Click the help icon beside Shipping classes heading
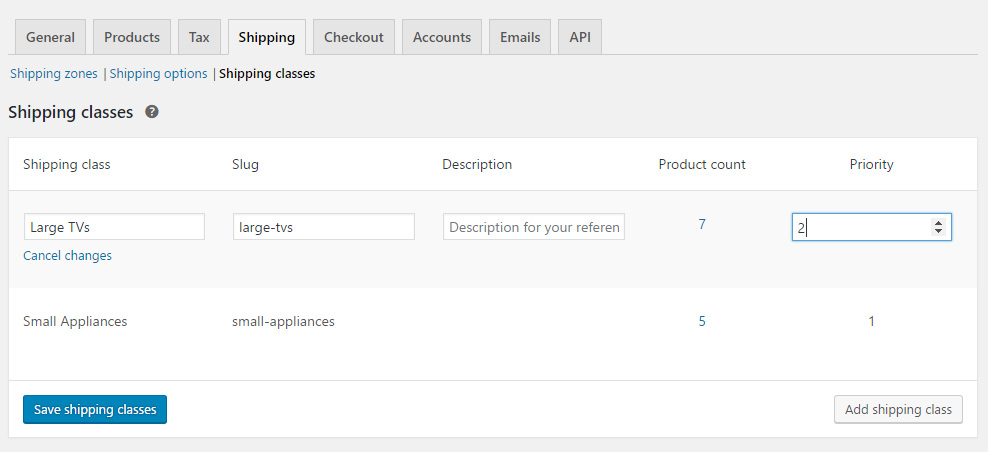 point(152,112)
